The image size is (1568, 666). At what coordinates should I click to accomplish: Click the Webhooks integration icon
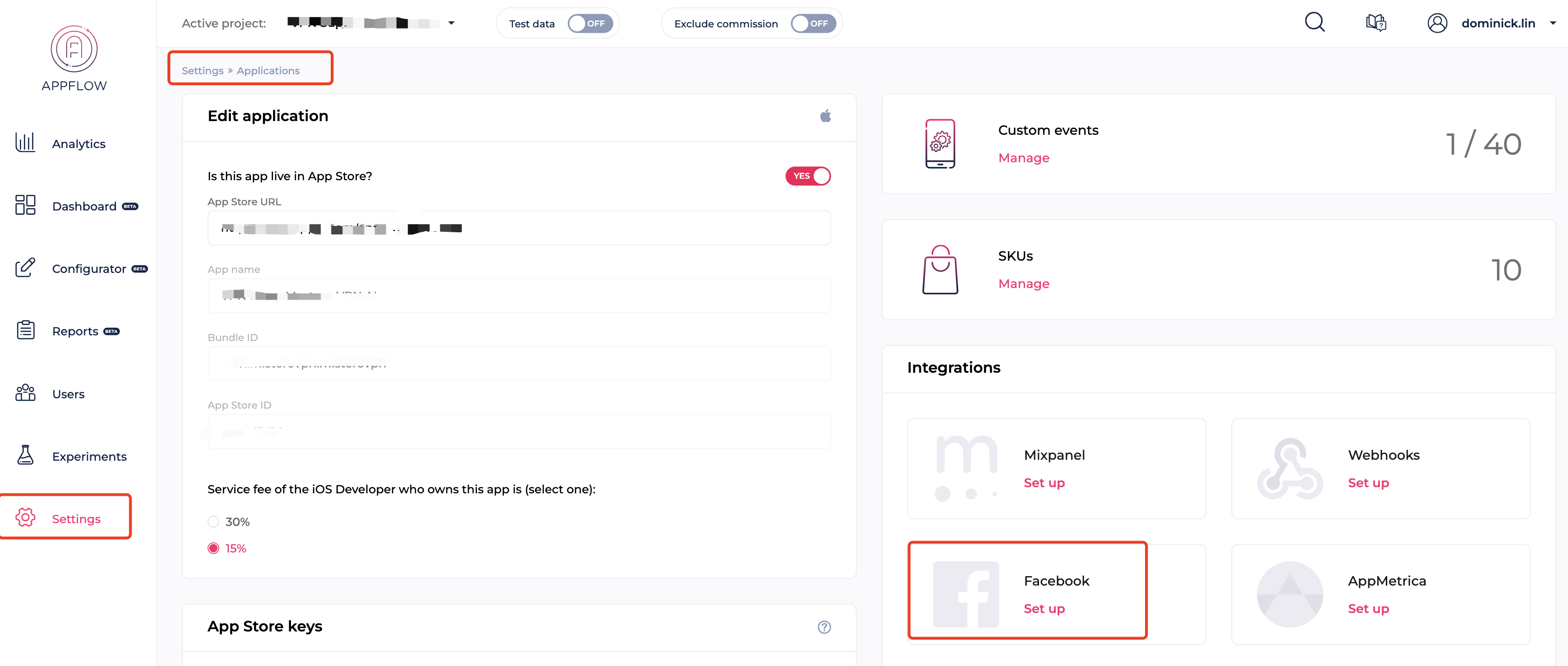click(1289, 469)
